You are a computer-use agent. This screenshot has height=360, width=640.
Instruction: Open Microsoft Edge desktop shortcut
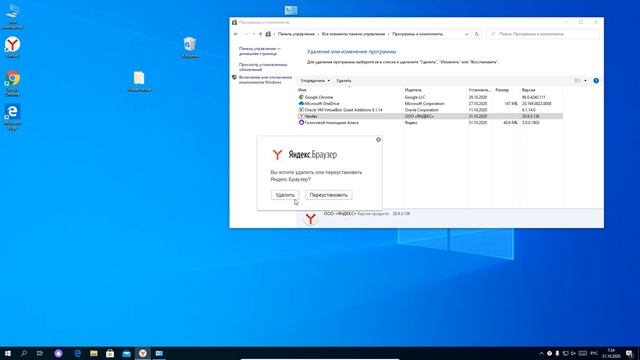pos(13,117)
